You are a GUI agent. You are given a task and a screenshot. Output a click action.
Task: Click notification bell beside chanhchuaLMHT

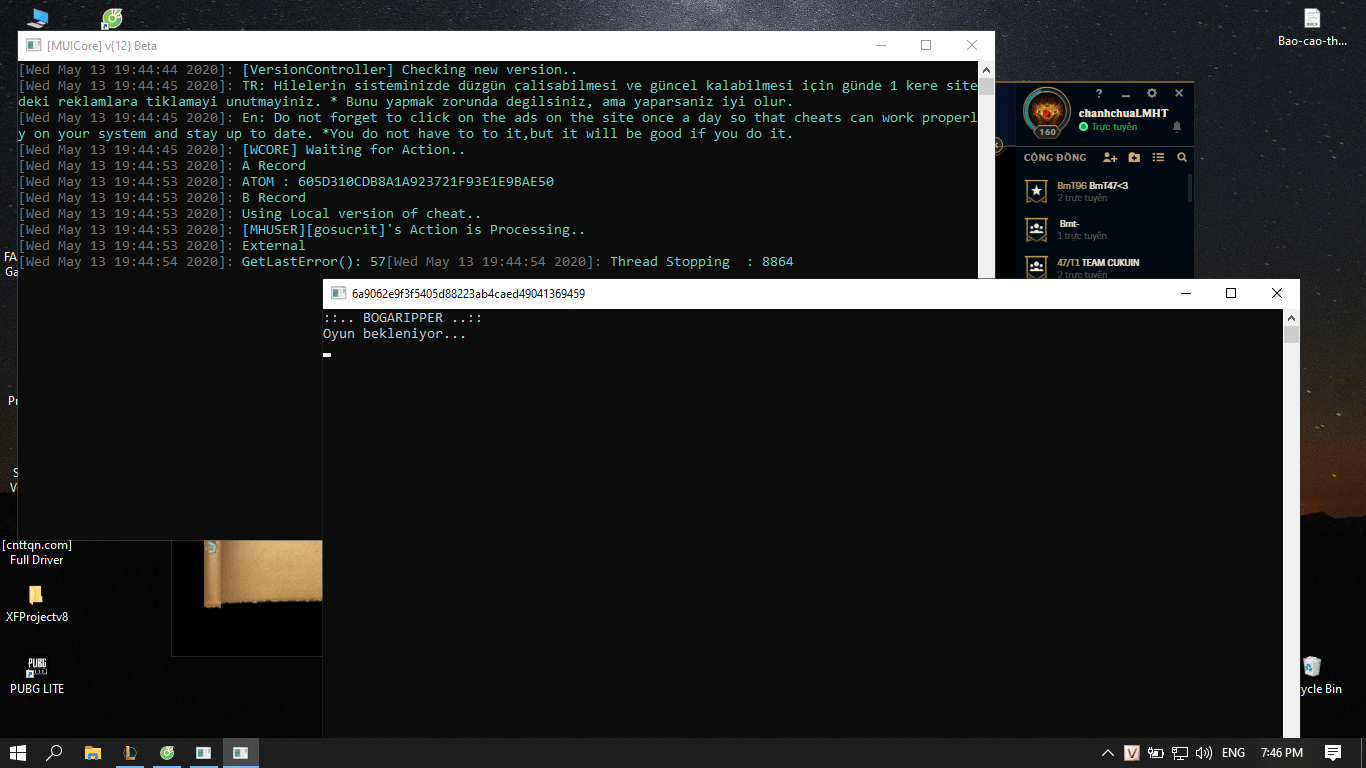tap(1177, 127)
